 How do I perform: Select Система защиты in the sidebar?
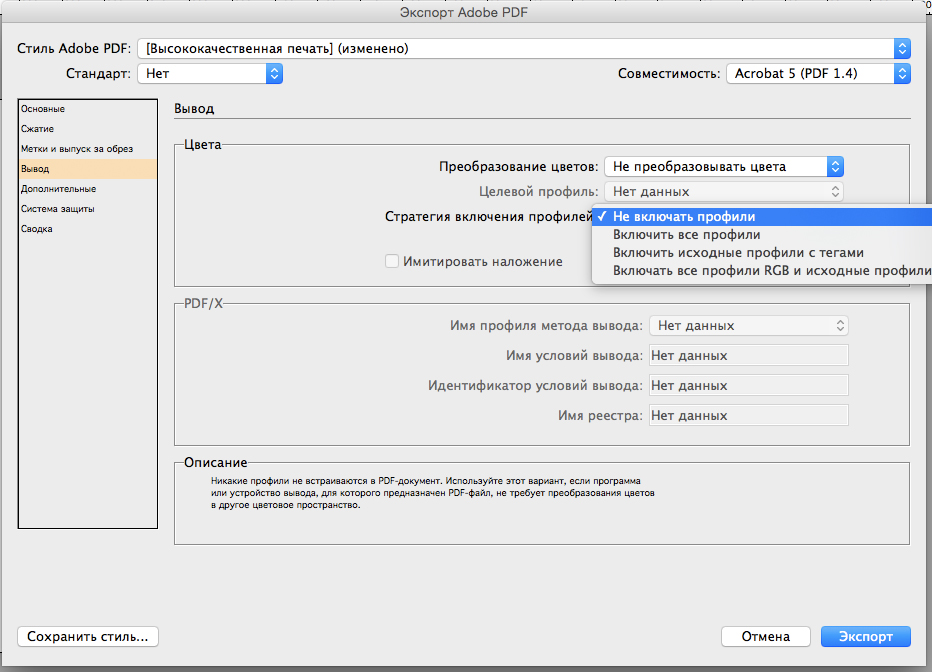point(88,209)
